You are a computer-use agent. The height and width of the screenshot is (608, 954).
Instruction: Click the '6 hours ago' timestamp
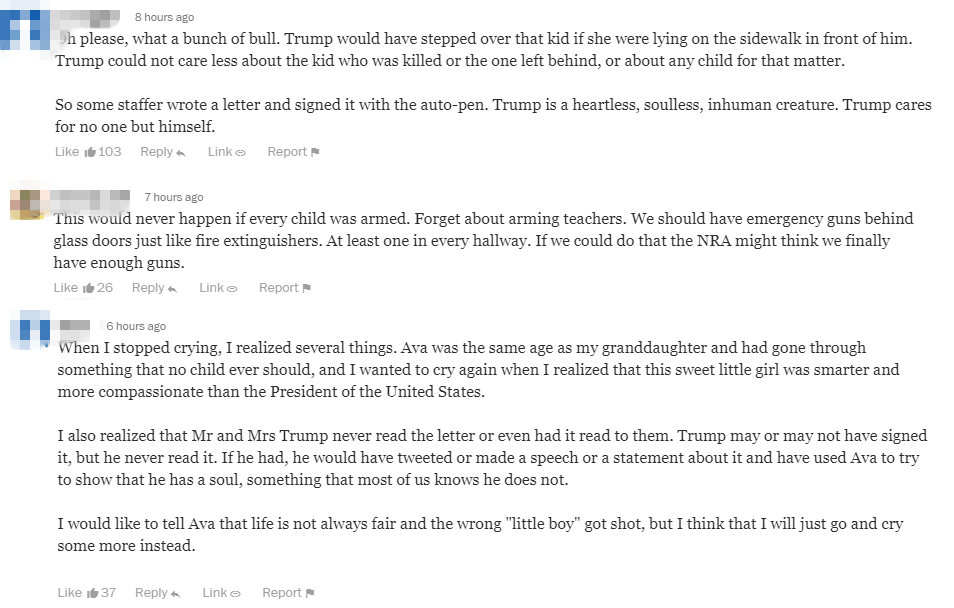click(x=136, y=326)
